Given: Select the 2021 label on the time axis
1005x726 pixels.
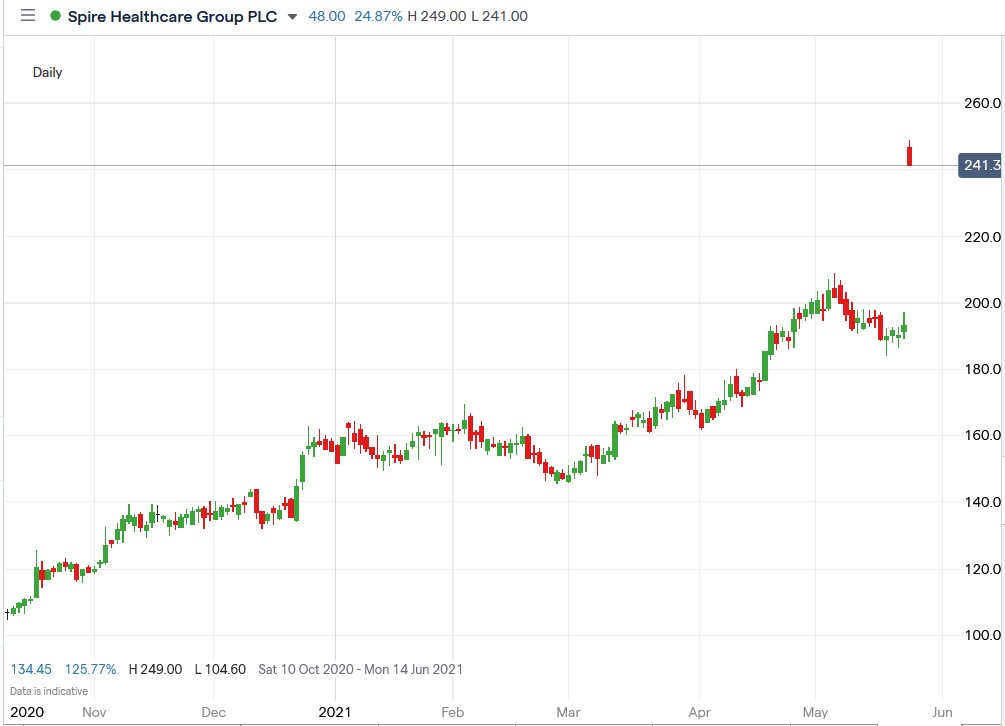Looking at the screenshot, I should [337, 712].
